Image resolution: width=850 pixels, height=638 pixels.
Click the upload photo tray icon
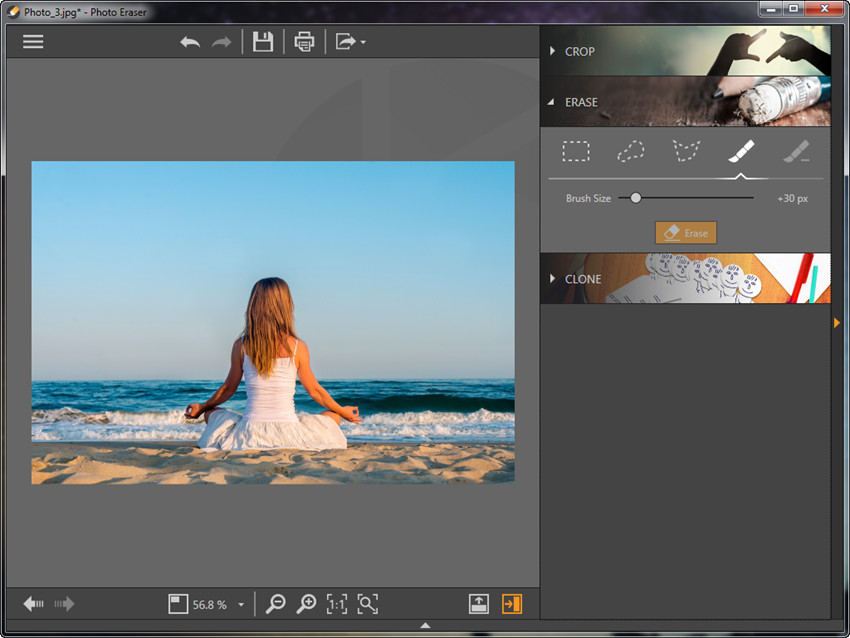tap(479, 604)
